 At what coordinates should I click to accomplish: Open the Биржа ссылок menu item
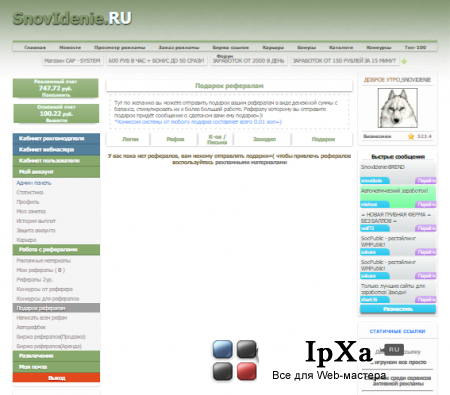pos(231,47)
